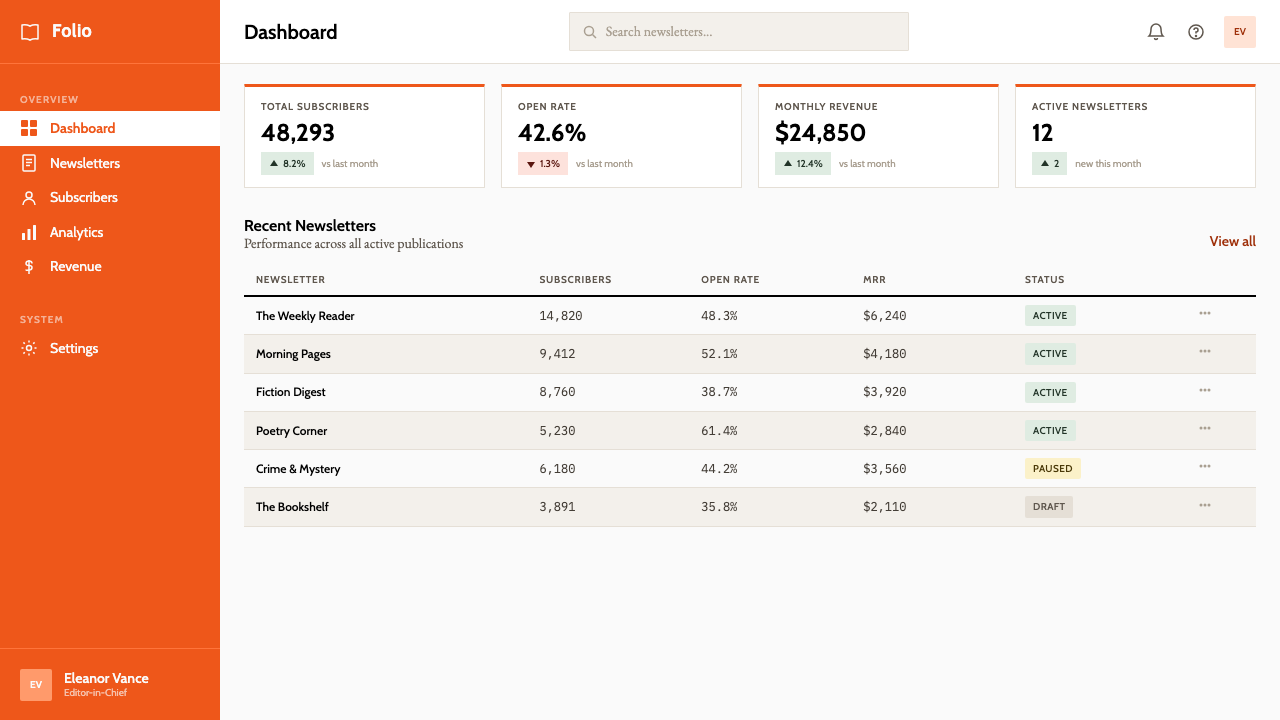Switch to the Revenue section

(110, 267)
